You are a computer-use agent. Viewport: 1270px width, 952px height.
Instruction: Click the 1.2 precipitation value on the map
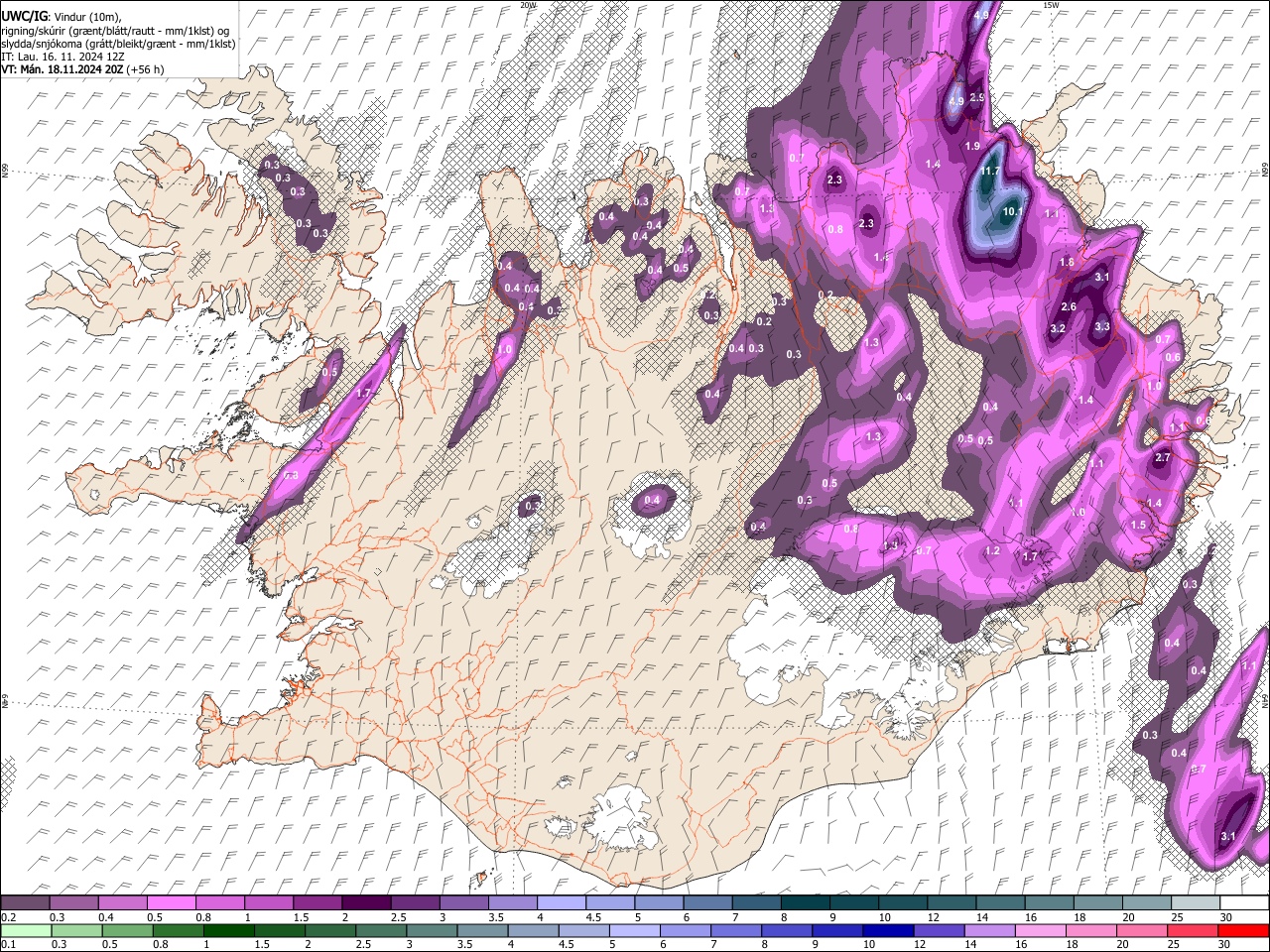(x=992, y=550)
